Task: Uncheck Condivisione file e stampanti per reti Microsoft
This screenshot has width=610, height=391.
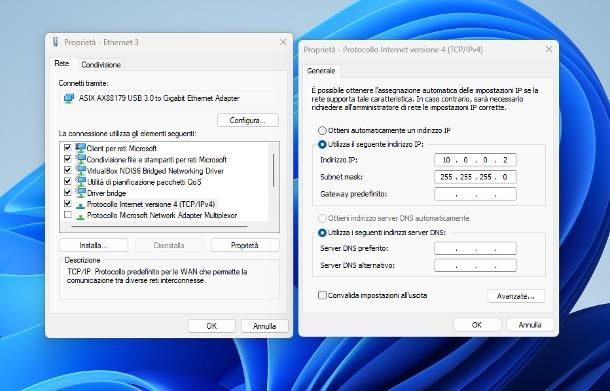Action: click(68, 159)
